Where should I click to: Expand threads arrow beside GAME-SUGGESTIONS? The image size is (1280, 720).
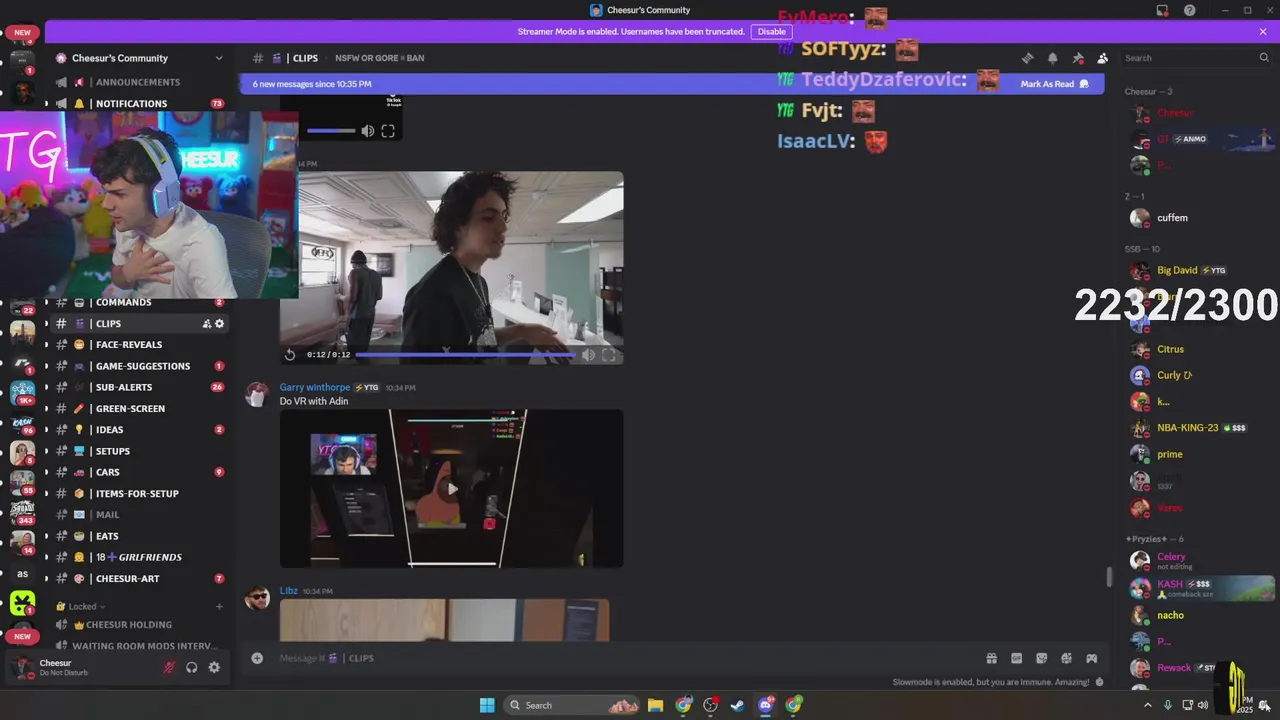click(x=45, y=366)
